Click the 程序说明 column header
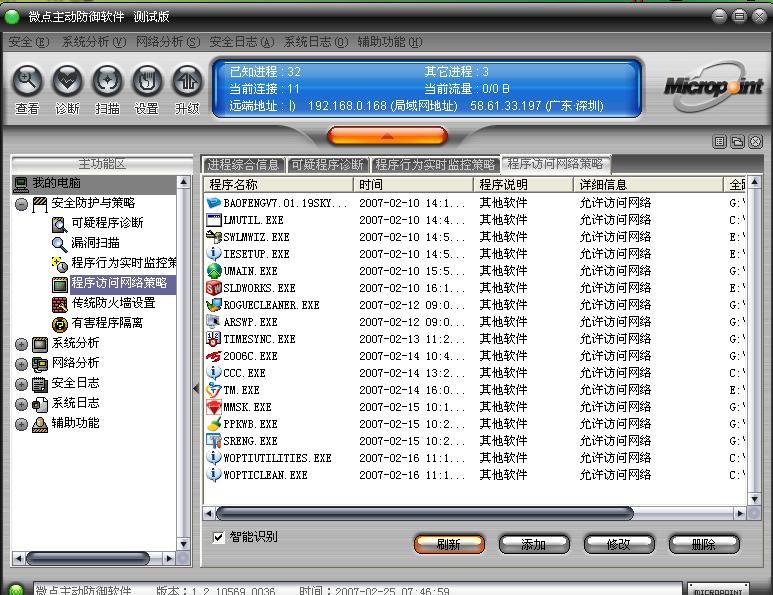This screenshot has height=595, width=773. pyautogui.click(x=523, y=185)
